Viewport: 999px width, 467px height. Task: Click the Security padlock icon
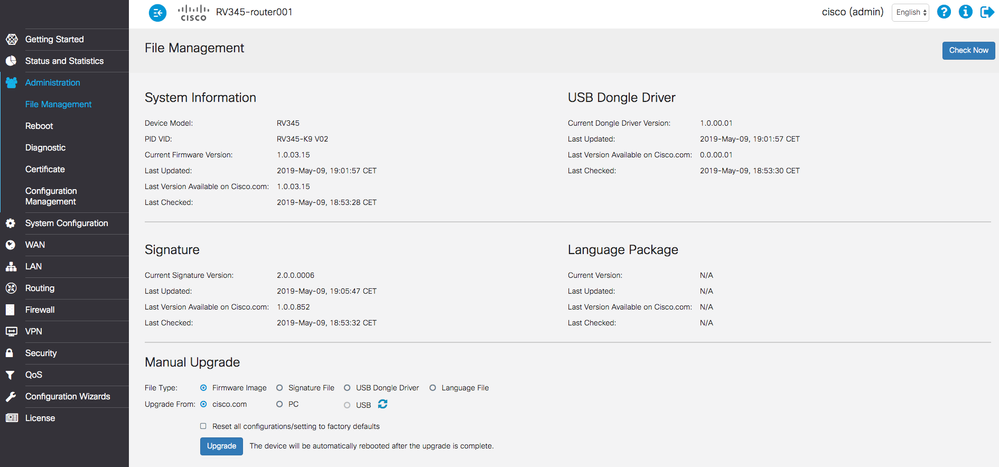click(10, 353)
